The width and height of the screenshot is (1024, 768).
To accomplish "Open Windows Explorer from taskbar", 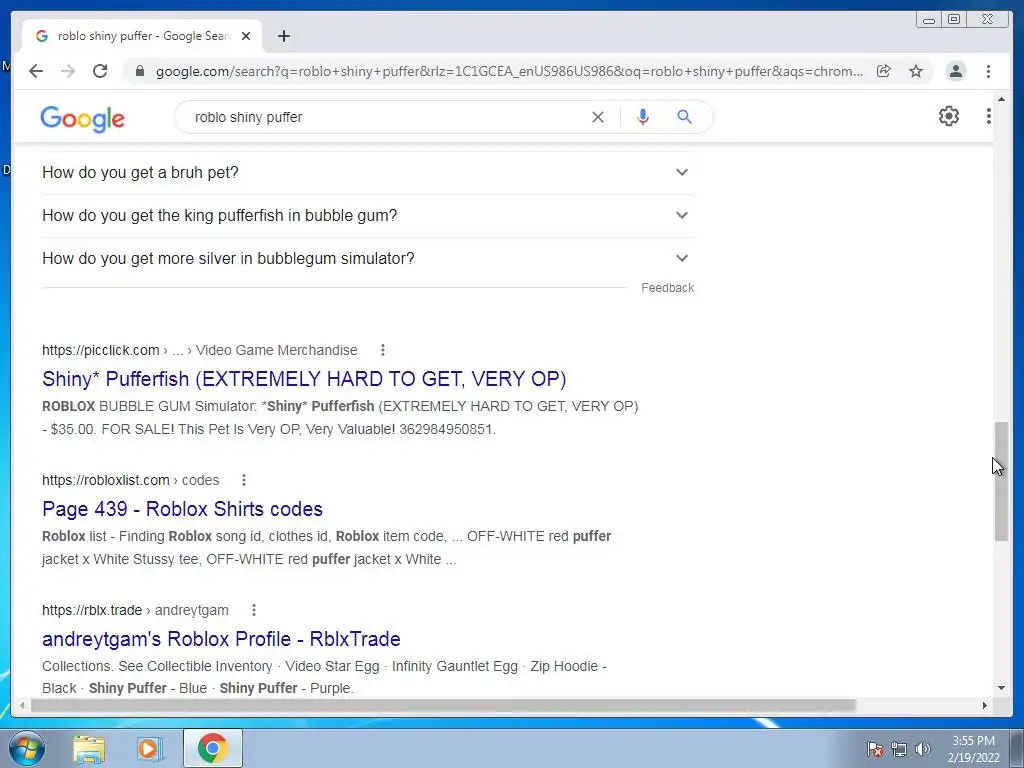I will coord(89,748).
